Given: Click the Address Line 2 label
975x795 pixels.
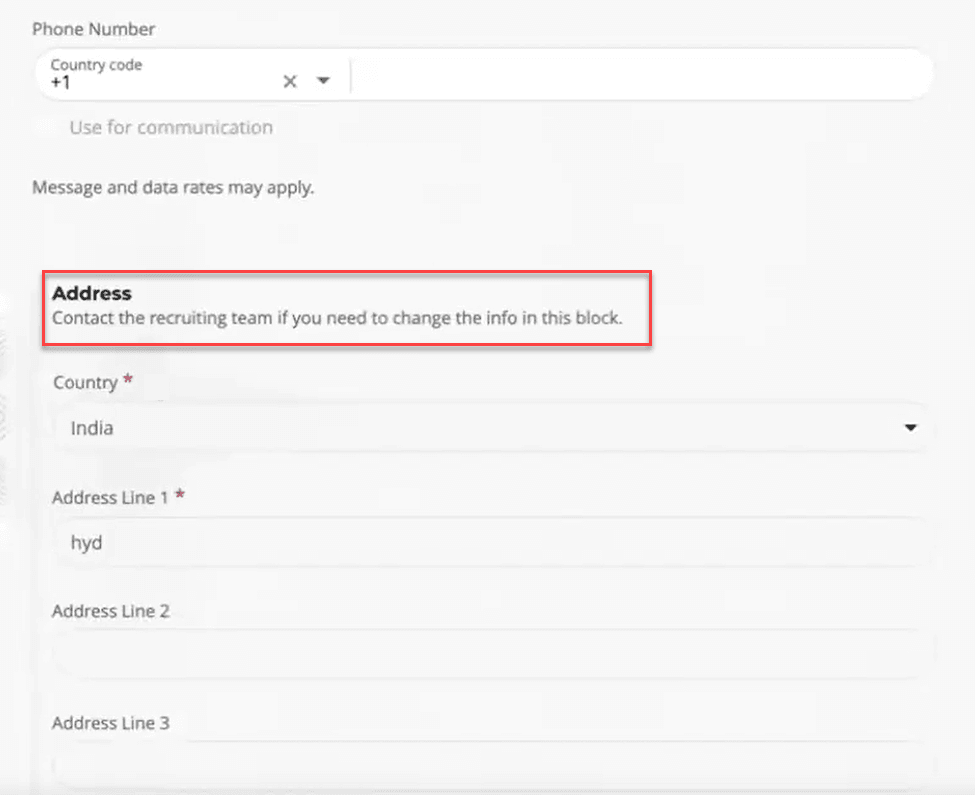Looking at the screenshot, I should (x=111, y=611).
